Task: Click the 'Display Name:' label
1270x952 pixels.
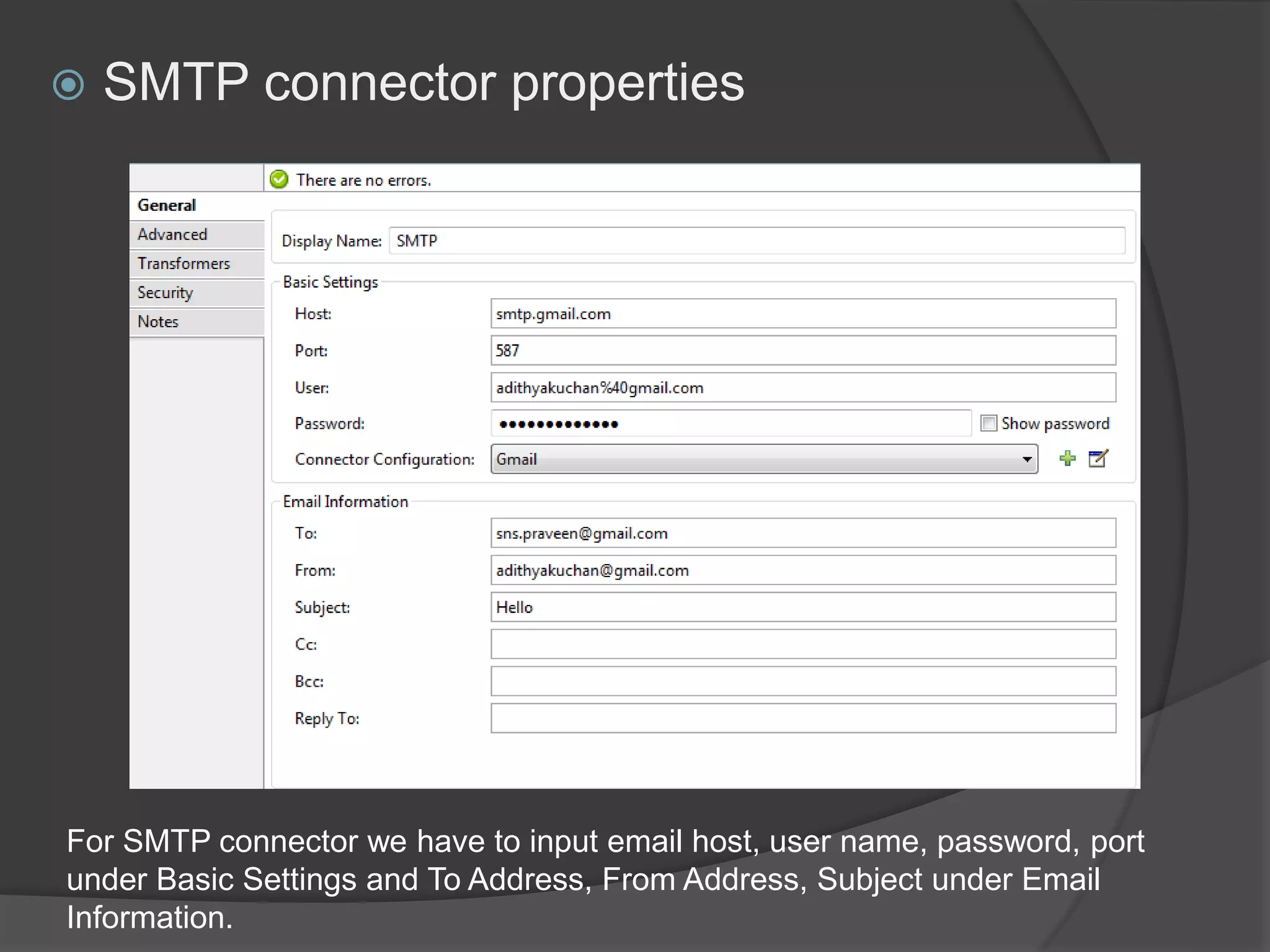Action: [x=332, y=241]
